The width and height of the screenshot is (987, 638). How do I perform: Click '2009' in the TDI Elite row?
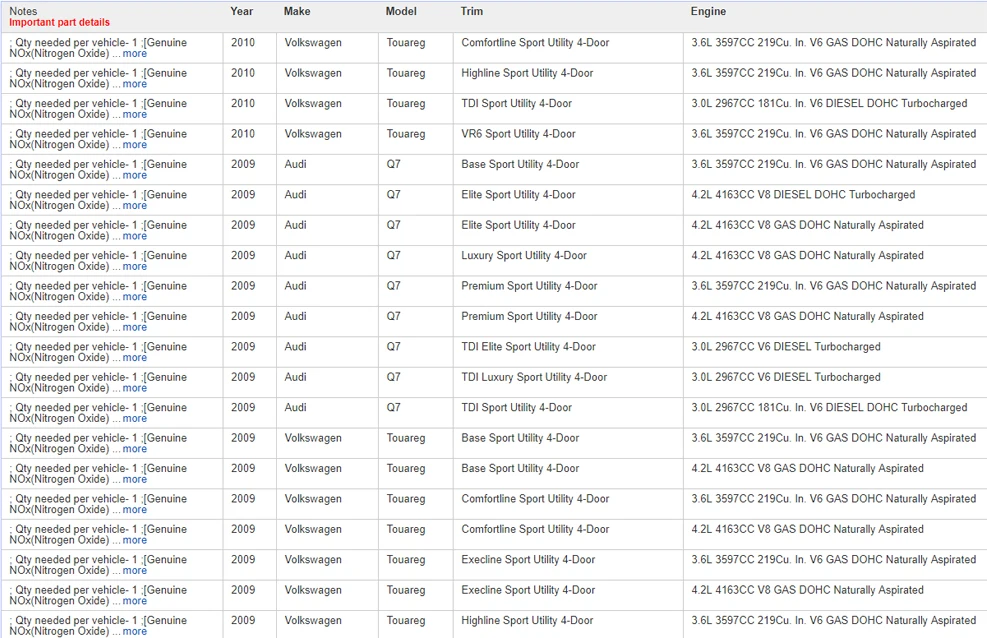(243, 347)
